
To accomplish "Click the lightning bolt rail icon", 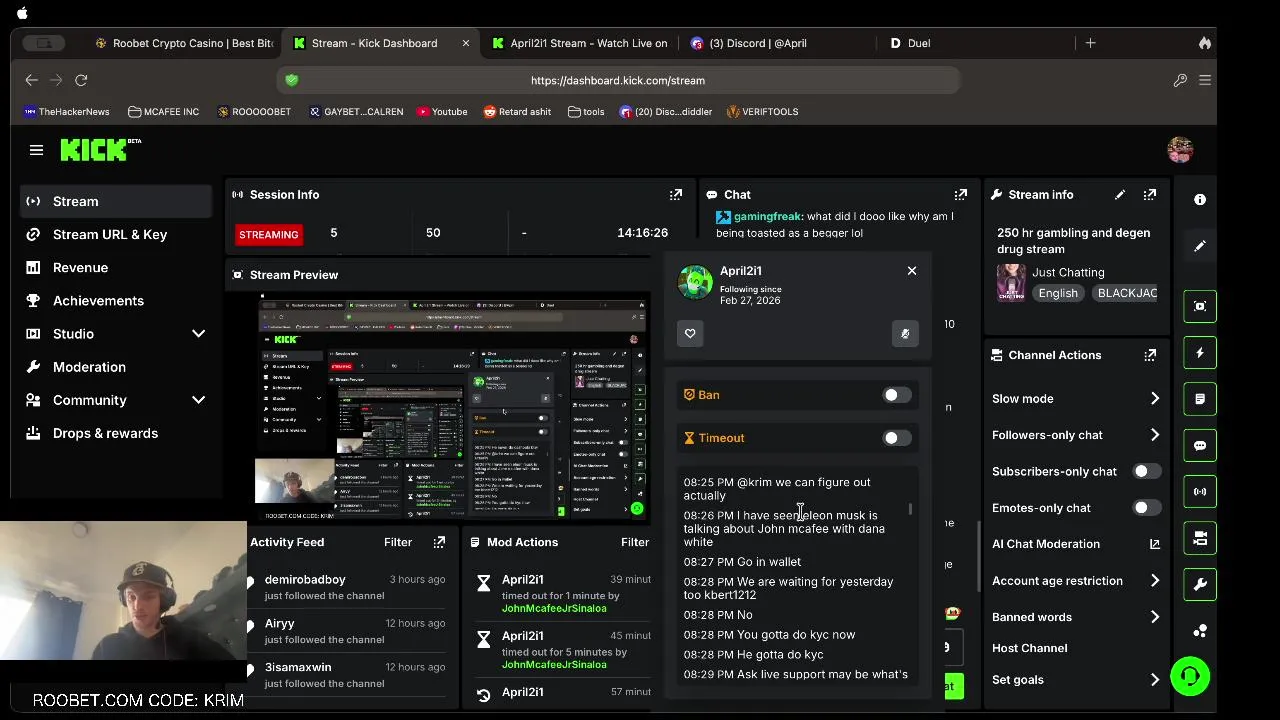I will point(1200,353).
